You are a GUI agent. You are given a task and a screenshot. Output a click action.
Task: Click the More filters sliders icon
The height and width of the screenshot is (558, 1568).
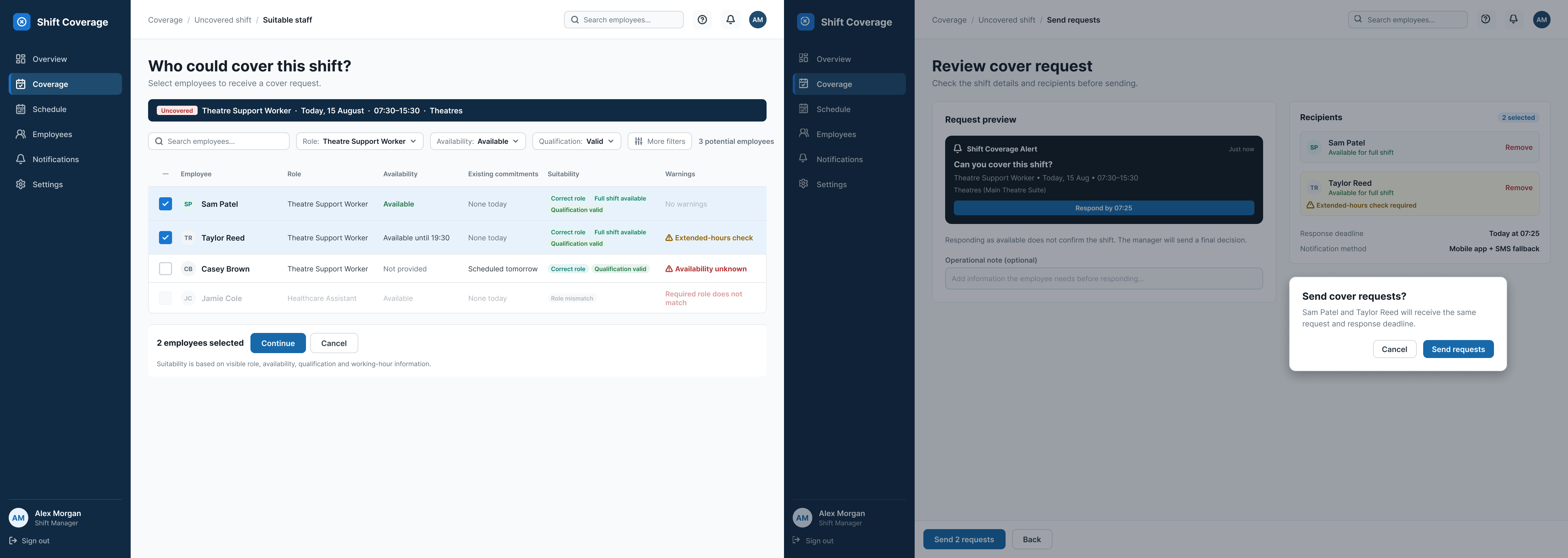[639, 141]
